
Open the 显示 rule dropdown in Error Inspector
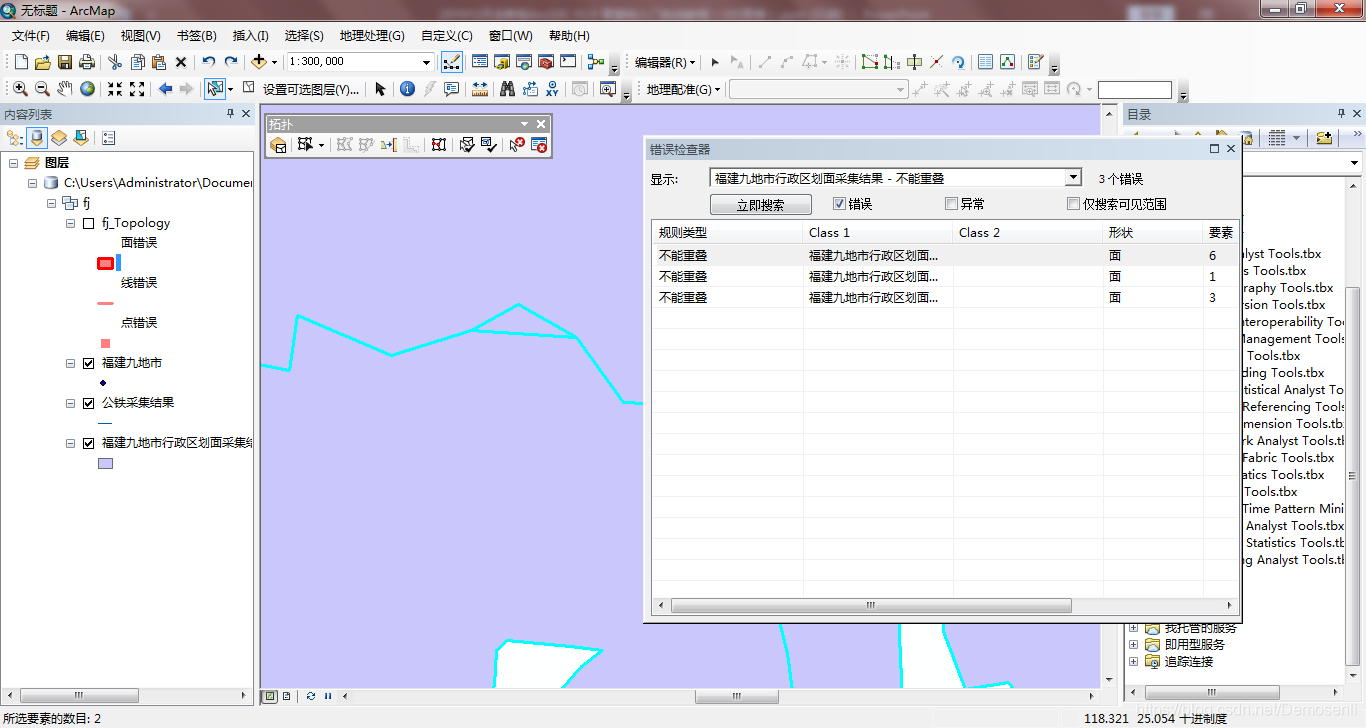click(1073, 178)
